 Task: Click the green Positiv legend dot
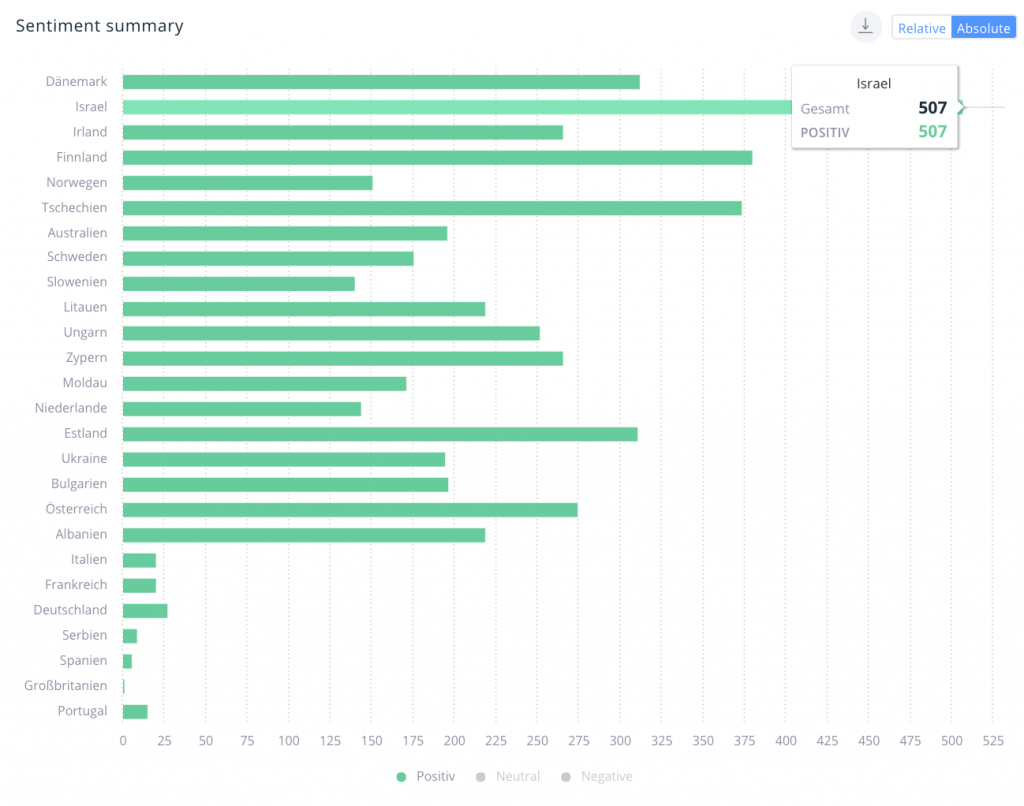(x=401, y=777)
